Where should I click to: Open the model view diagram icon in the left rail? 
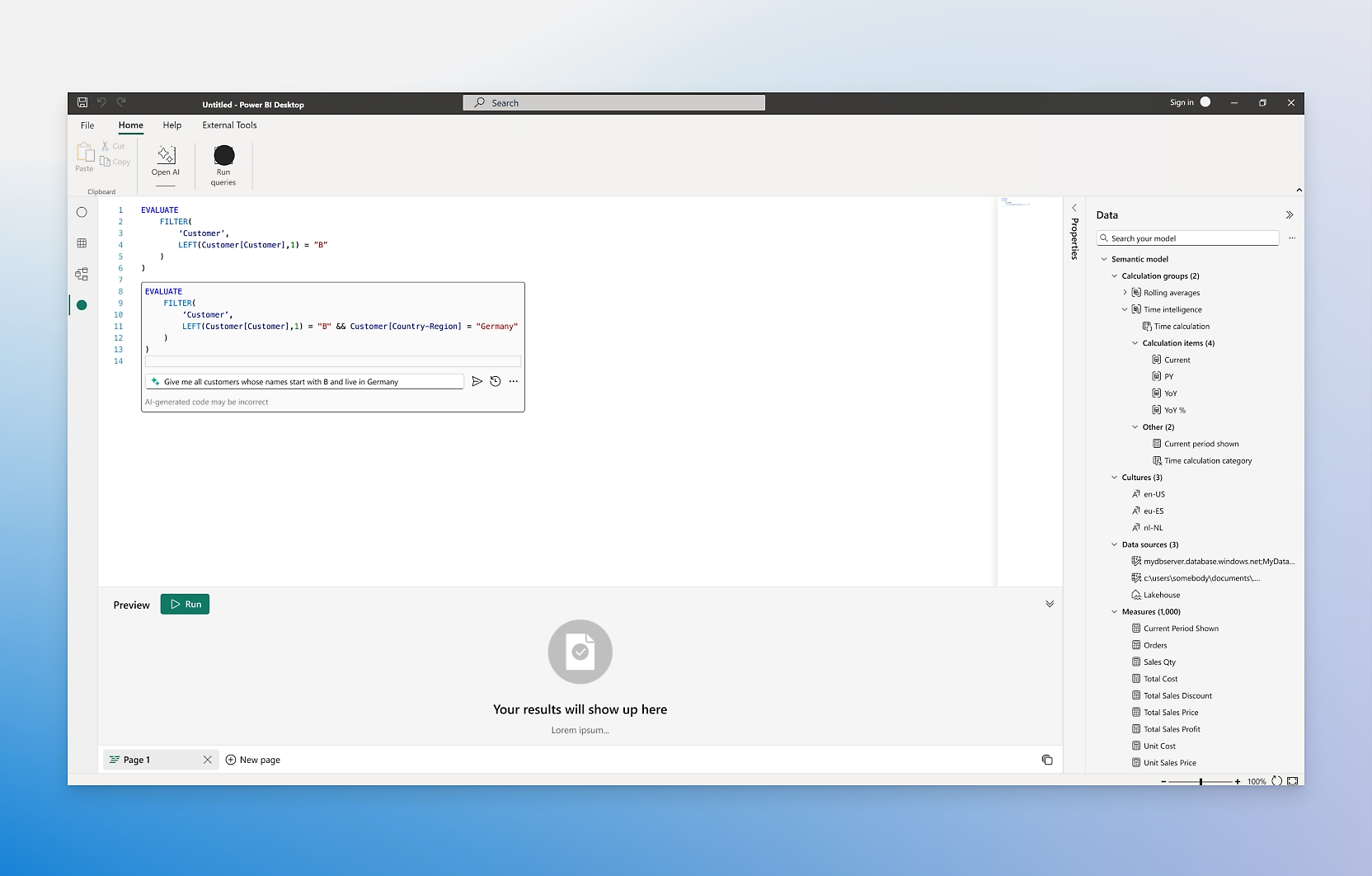[82, 274]
